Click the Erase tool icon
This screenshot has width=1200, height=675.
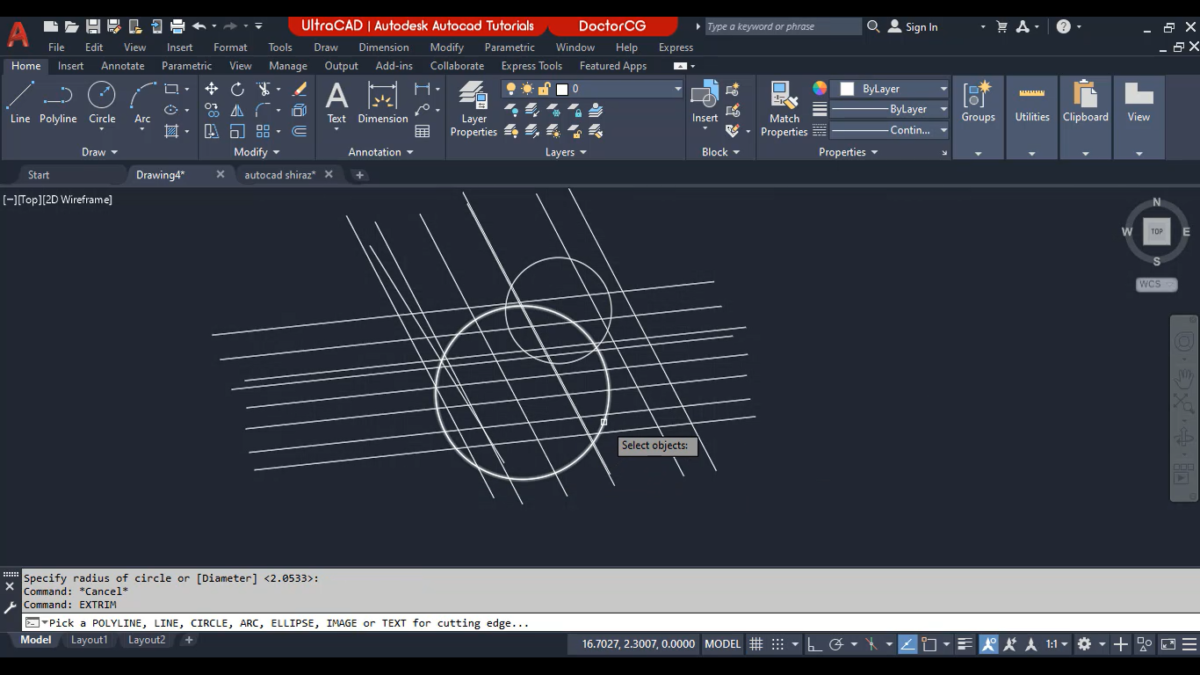click(x=299, y=89)
